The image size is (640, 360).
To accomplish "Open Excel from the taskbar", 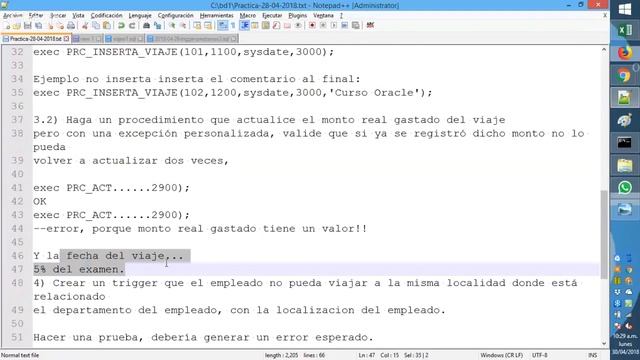I will coord(625,31).
